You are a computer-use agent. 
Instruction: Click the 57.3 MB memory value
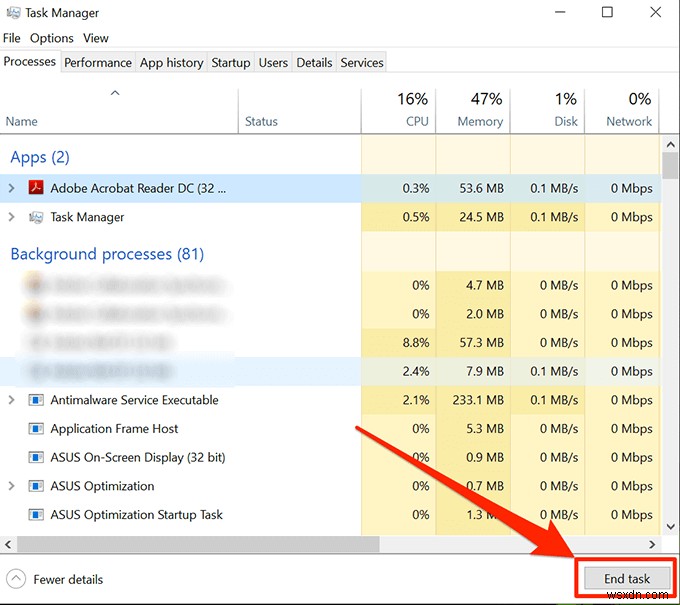click(x=481, y=343)
